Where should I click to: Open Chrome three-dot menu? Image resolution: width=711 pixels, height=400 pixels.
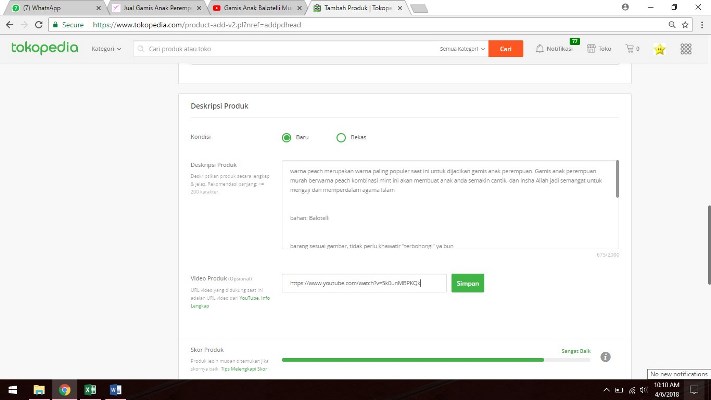702,24
